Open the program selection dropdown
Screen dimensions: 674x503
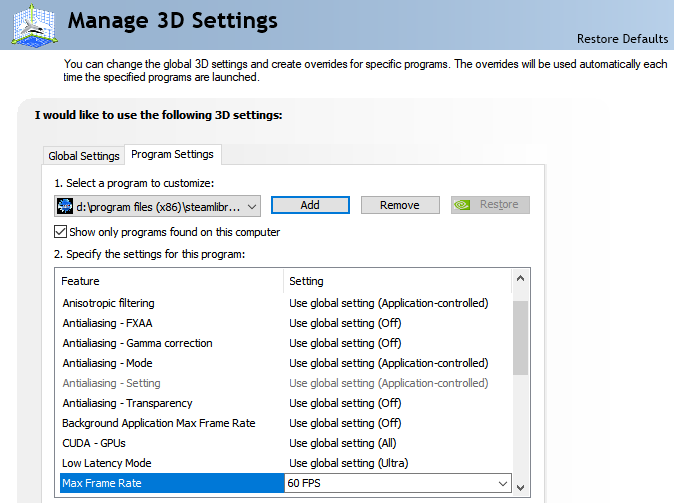[251, 205]
